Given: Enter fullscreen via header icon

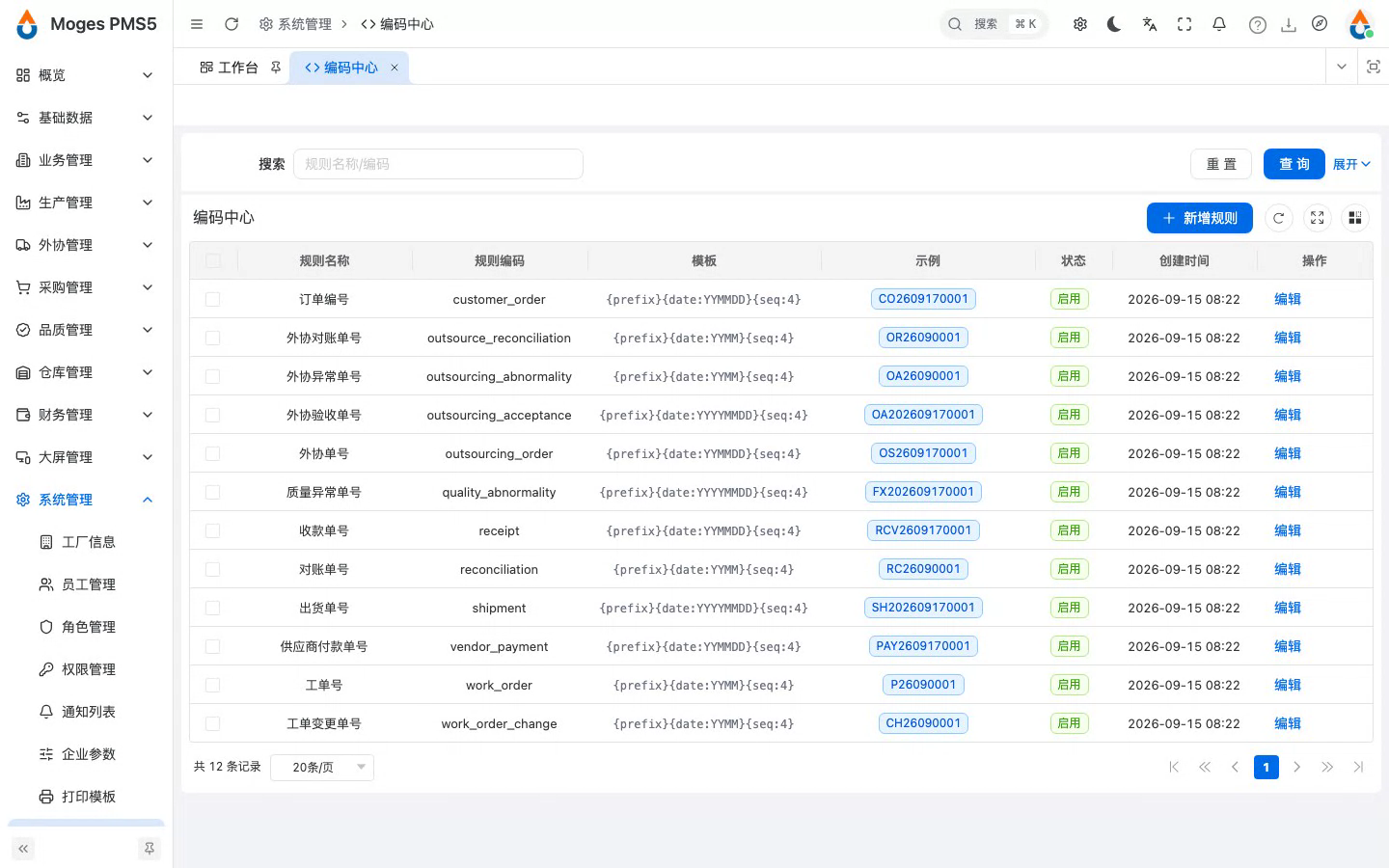Looking at the screenshot, I should [1185, 24].
